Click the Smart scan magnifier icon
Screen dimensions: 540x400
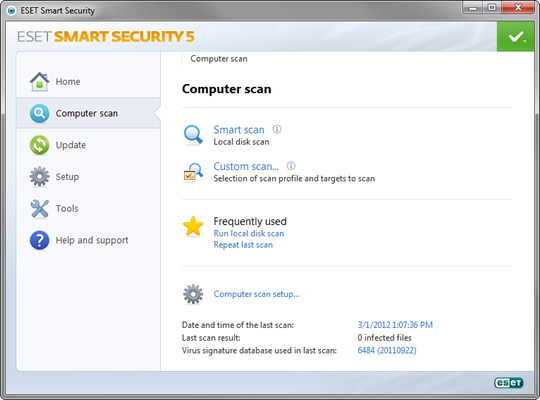point(193,135)
